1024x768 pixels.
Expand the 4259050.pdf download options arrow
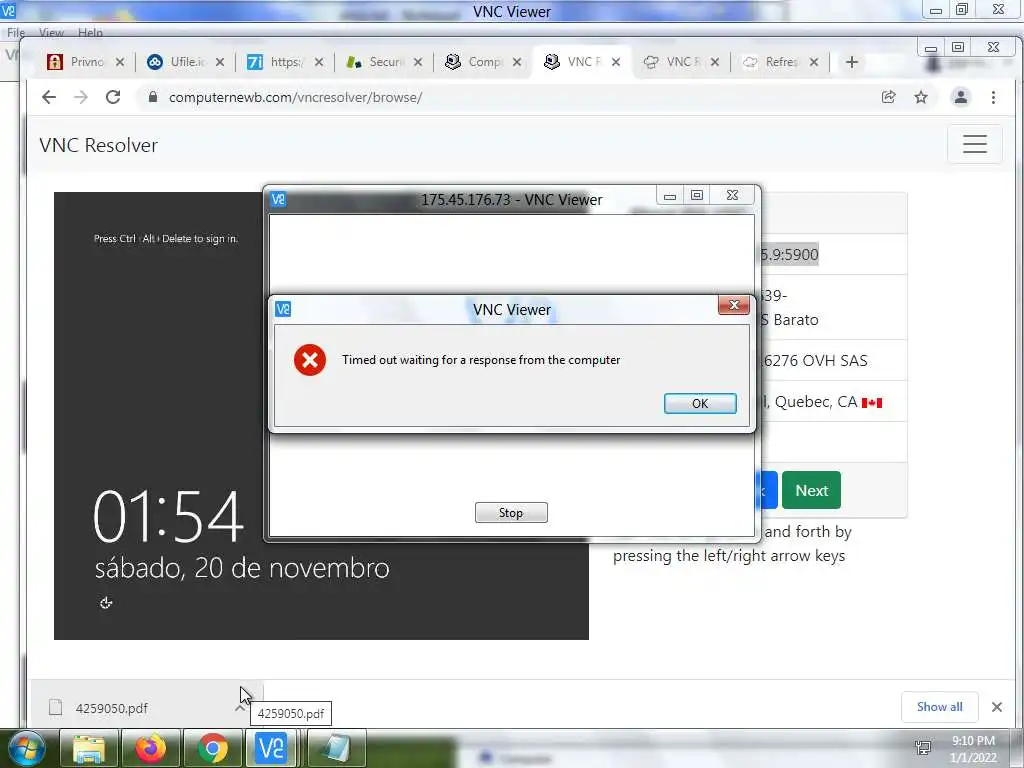pos(240,708)
